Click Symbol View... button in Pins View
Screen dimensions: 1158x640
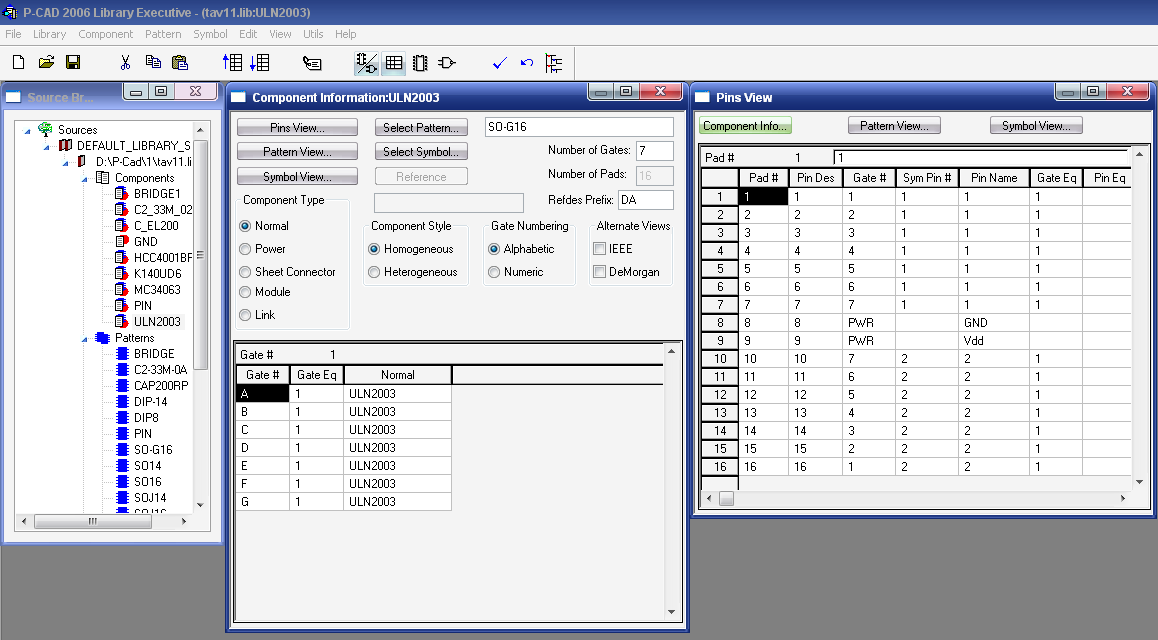pos(1036,126)
